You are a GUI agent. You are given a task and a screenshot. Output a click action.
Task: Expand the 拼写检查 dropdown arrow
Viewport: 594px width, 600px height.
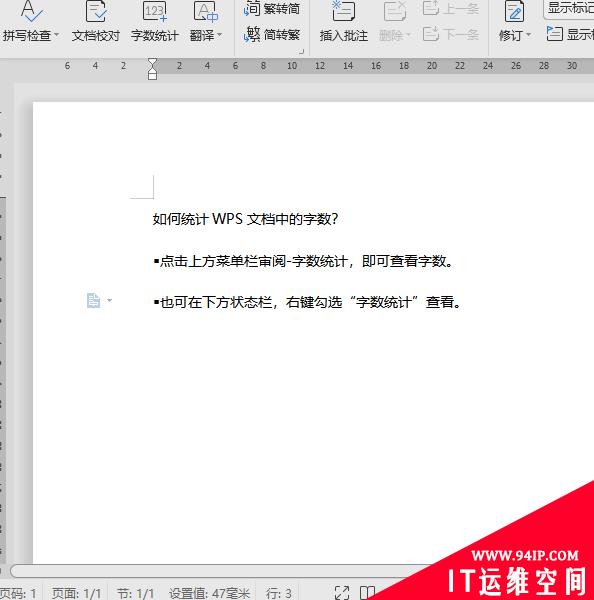tap(57, 35)
